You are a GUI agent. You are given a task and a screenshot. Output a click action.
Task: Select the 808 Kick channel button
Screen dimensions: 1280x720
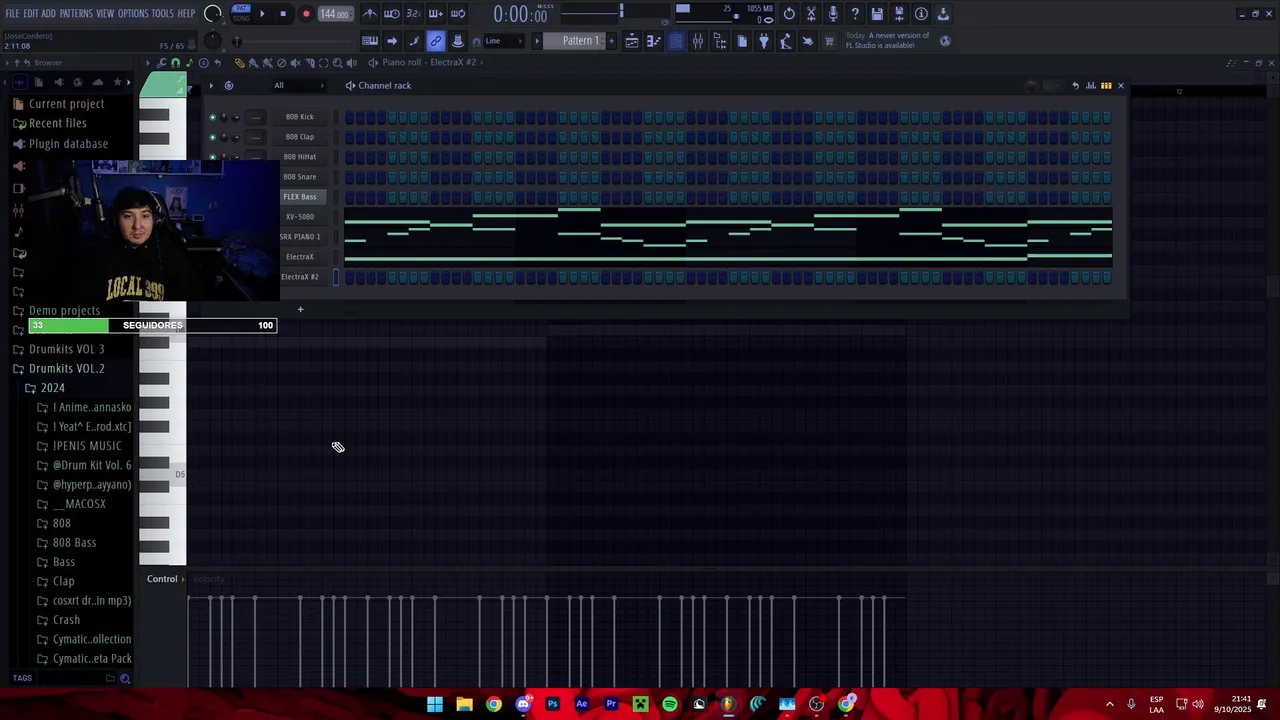point(300,117)
